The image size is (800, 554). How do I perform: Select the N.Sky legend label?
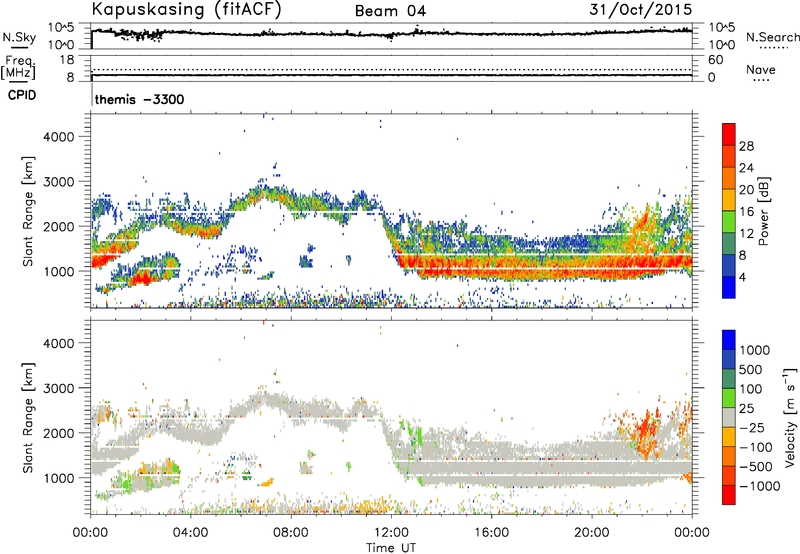click(19, 37)
